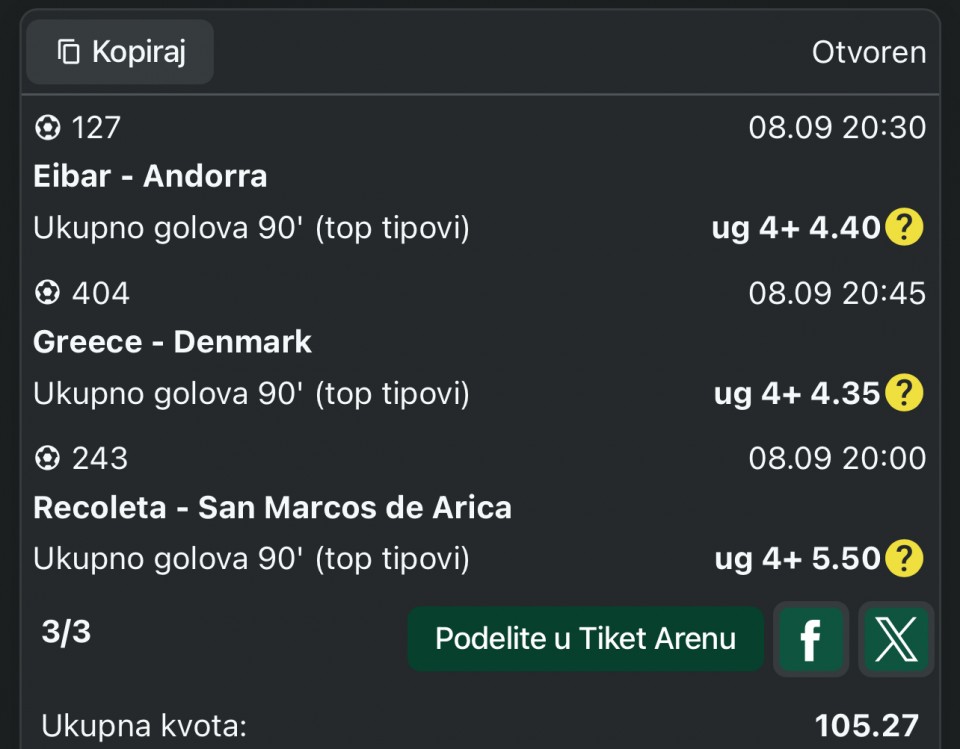Open the Greece - Denmark match
The width and height of the screenshot is (960, 749).
(x=172, y=342)
